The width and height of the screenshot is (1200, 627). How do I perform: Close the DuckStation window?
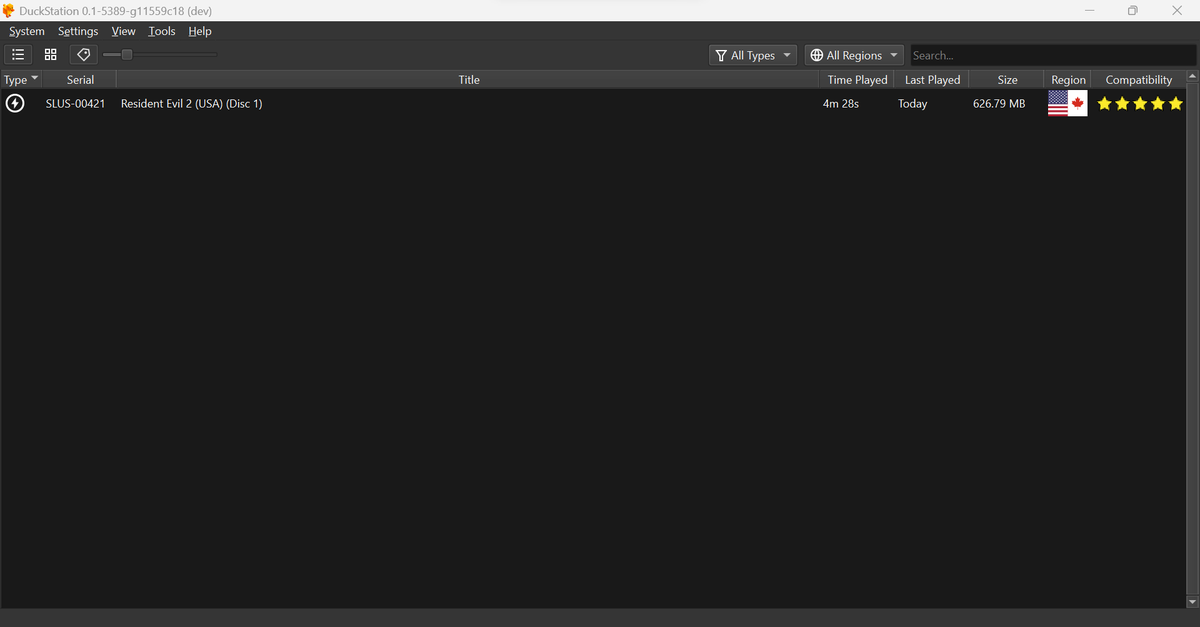[x=1177, y=10]
